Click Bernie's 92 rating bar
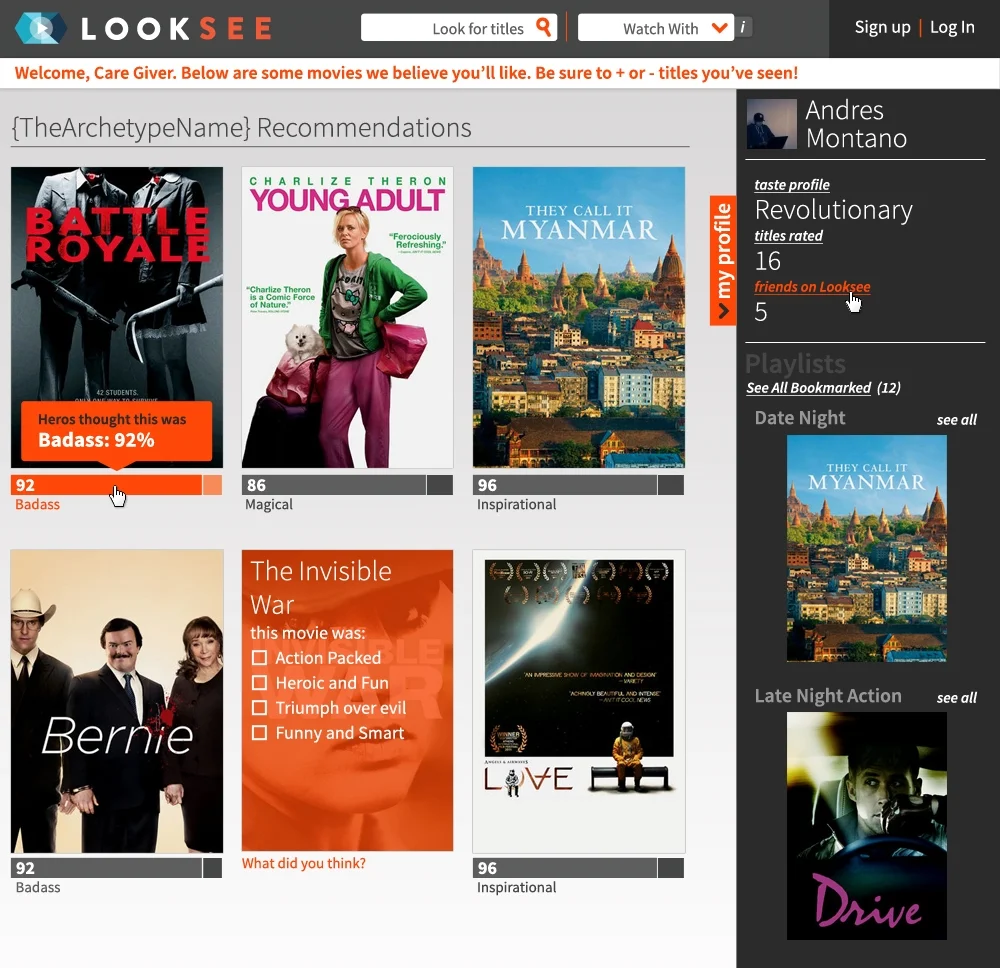The image size is (1000, 968). pyautogui.click(x=107, y=867)
